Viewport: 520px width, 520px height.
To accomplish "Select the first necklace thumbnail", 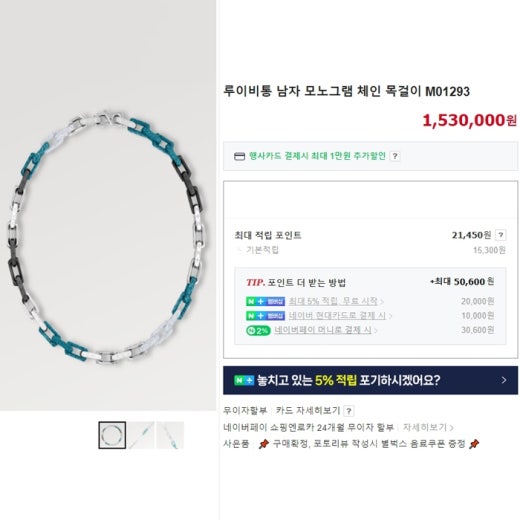I will (112, 435).
